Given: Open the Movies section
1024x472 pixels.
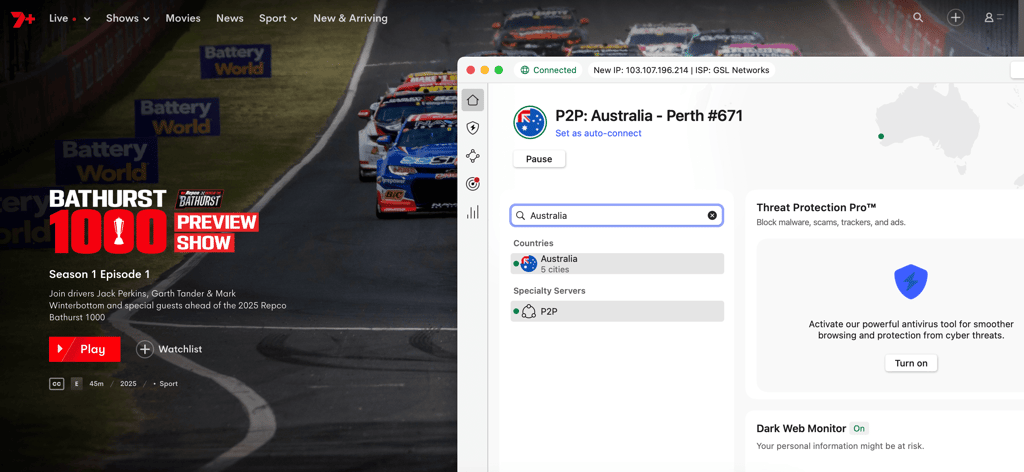Looking at the screenshot, I should click(183, 18).
